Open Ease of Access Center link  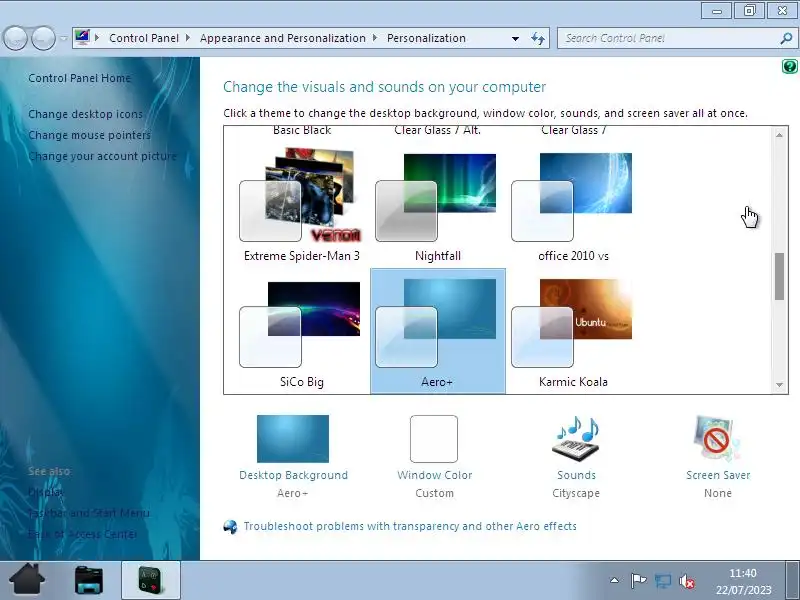click(83, 534)
